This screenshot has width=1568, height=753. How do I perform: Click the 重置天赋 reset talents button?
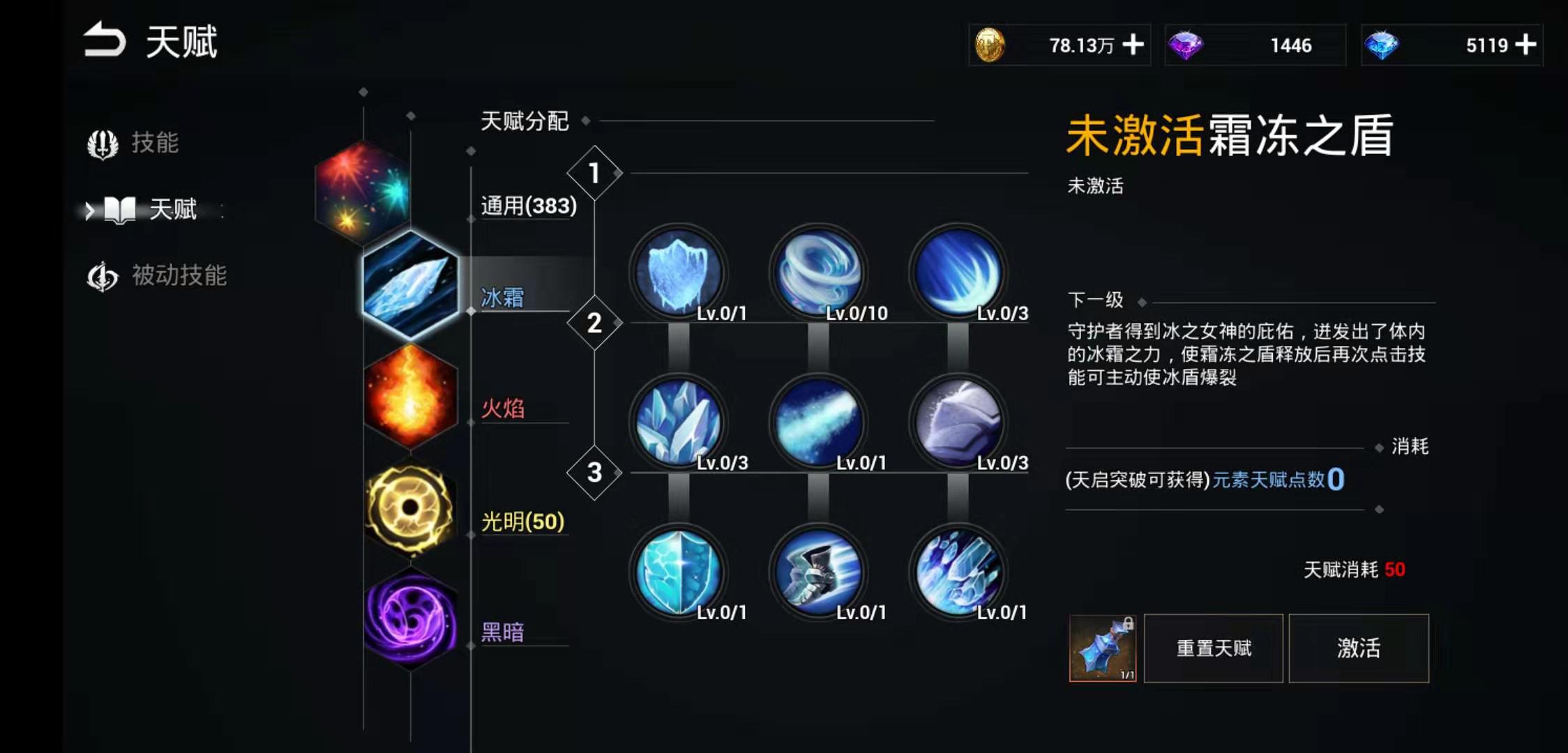coord(1214,648)
